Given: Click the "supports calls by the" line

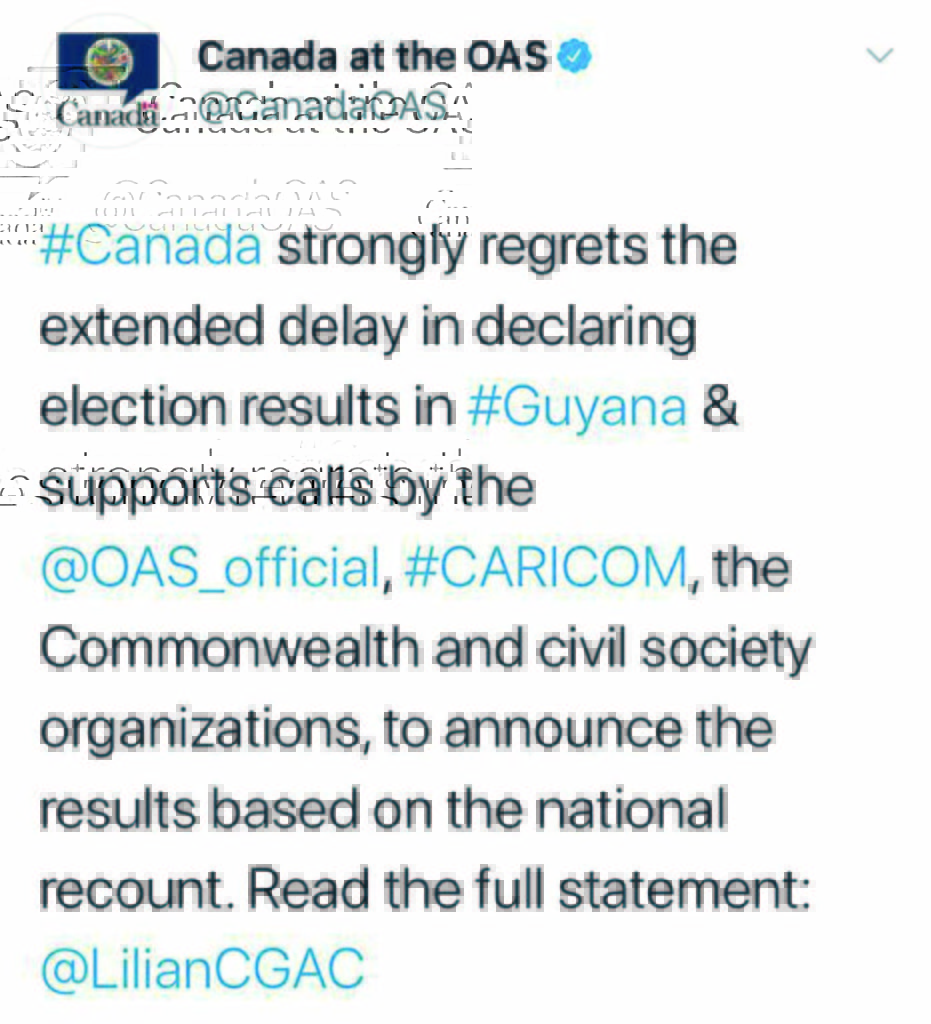Looking at the screenshot, I should pyautogui.click(x=286, y=489).
